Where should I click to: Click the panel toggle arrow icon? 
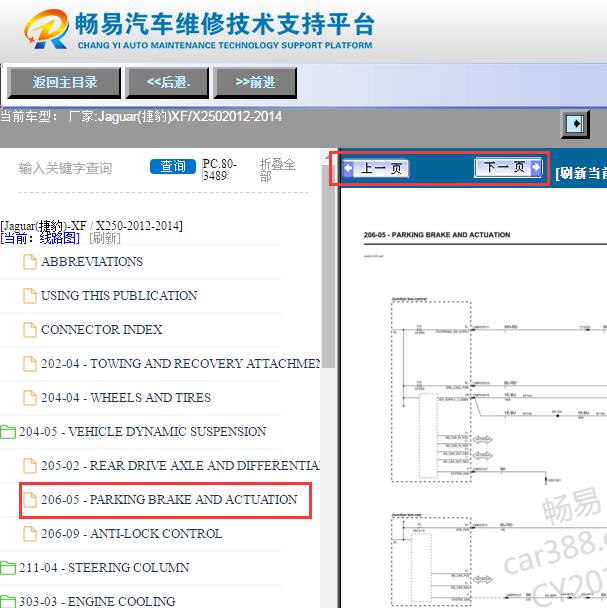tap(575, 124)
